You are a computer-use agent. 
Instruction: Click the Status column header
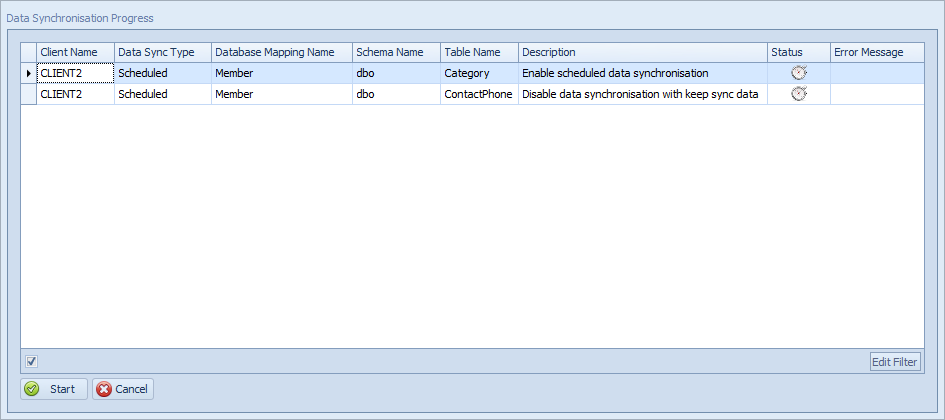coord(799,52)
